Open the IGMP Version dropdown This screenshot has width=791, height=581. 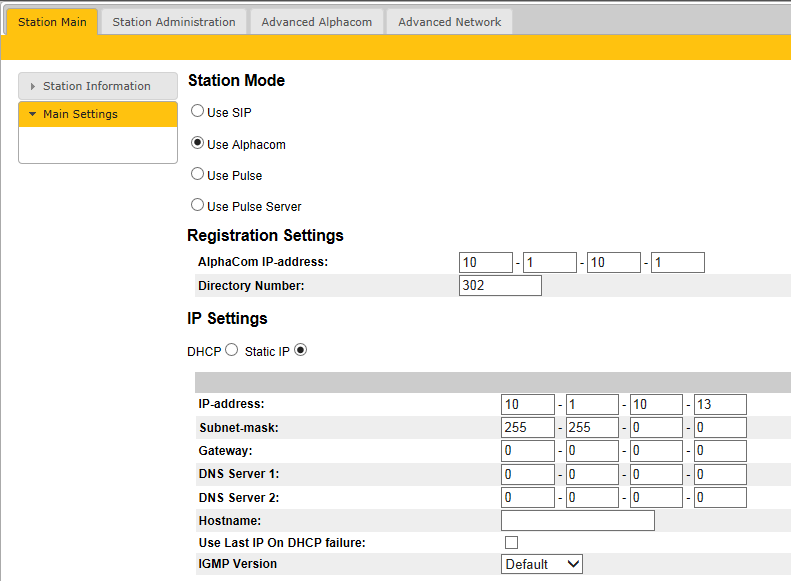click(542, 564)
